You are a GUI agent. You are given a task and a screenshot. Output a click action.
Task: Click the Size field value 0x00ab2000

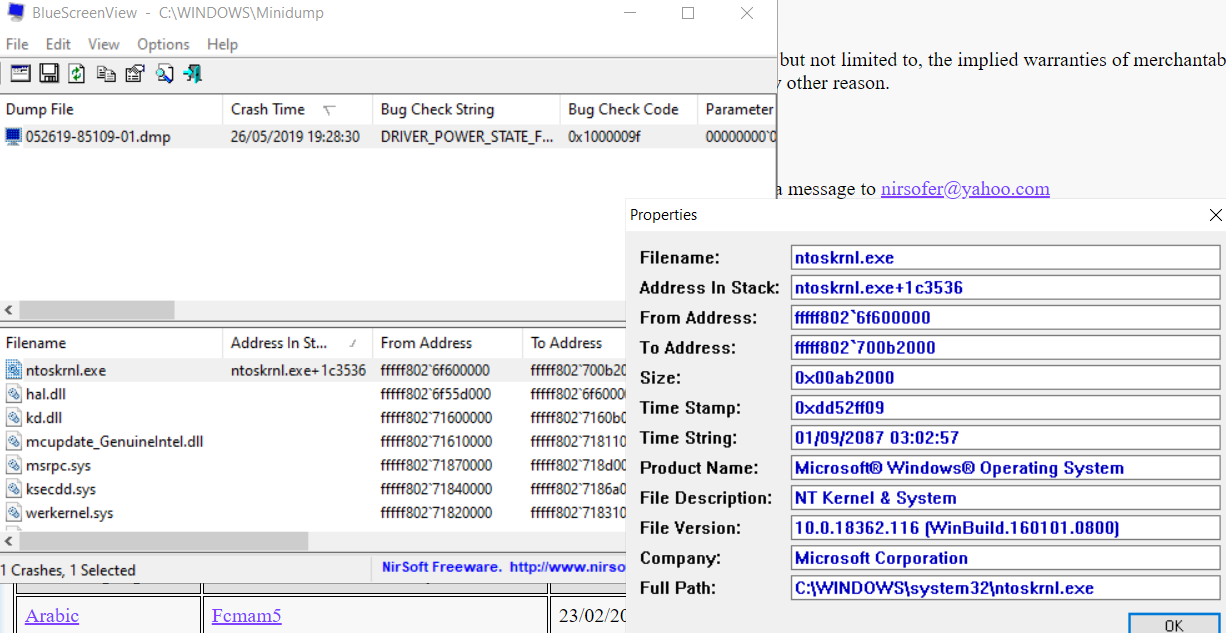click(x=1005, y=378)
